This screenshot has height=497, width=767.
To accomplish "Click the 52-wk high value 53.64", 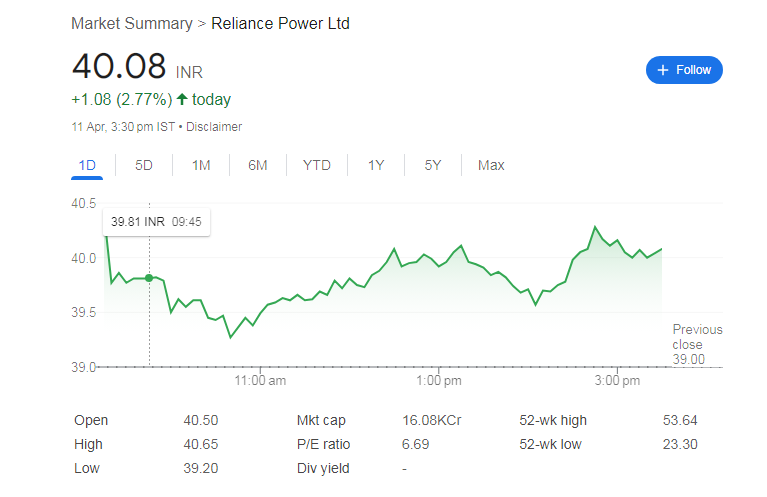I will click(x=680, y=420).
